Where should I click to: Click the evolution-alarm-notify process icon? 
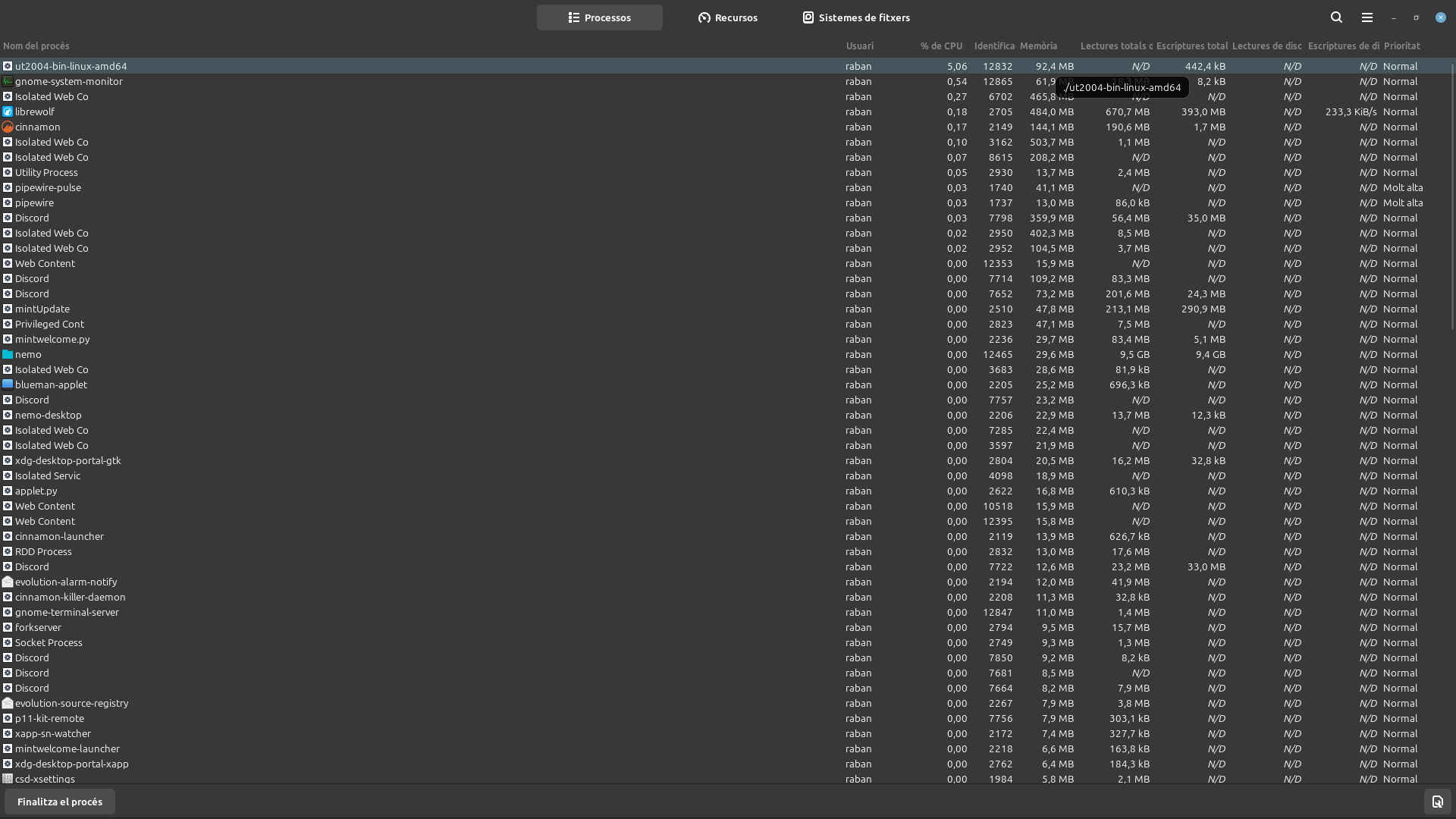(8, 582)
